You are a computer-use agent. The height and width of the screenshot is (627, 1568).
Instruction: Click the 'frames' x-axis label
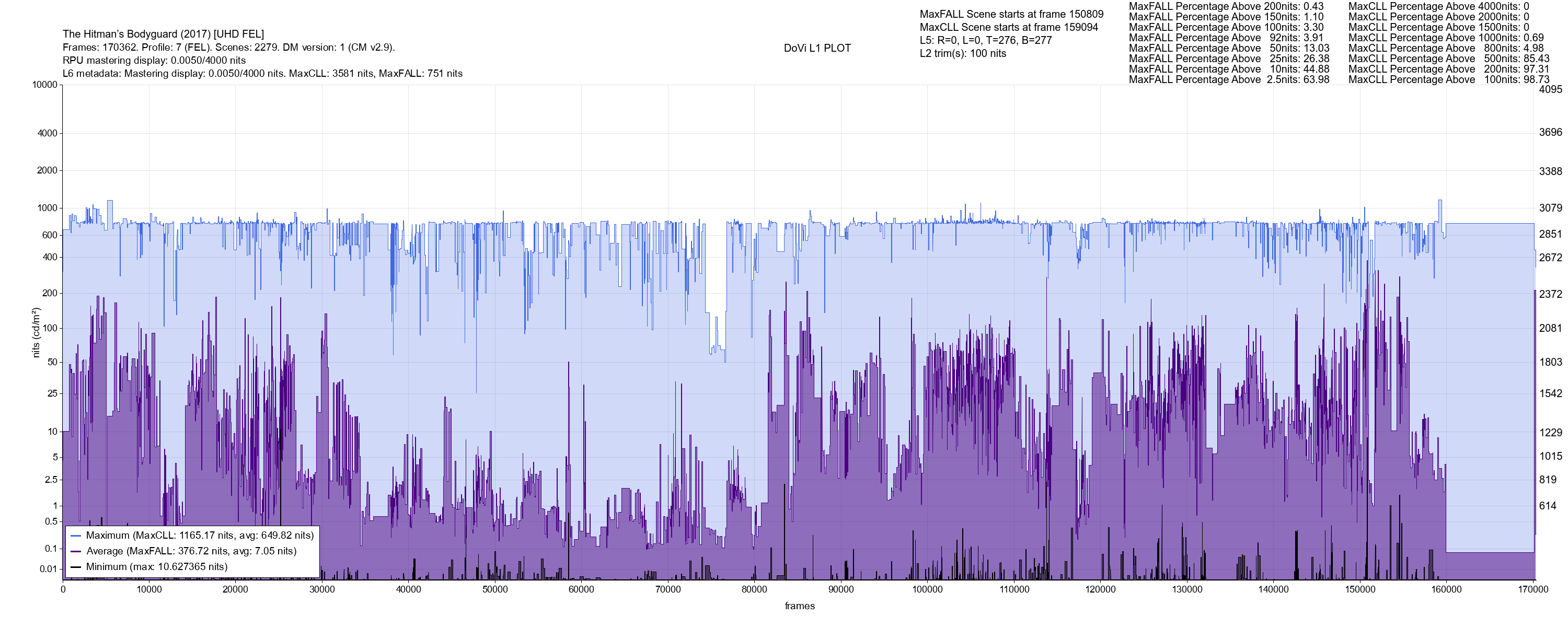(x=799, y=606)
